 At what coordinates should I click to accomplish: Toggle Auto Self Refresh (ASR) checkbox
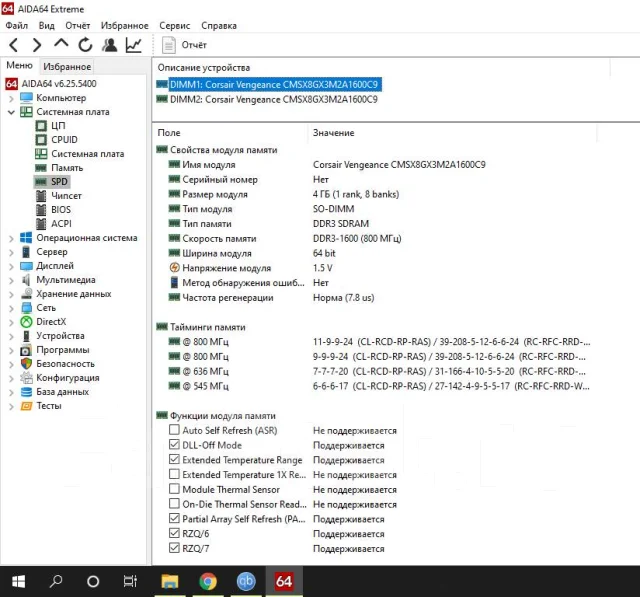[x=174, y=430]
